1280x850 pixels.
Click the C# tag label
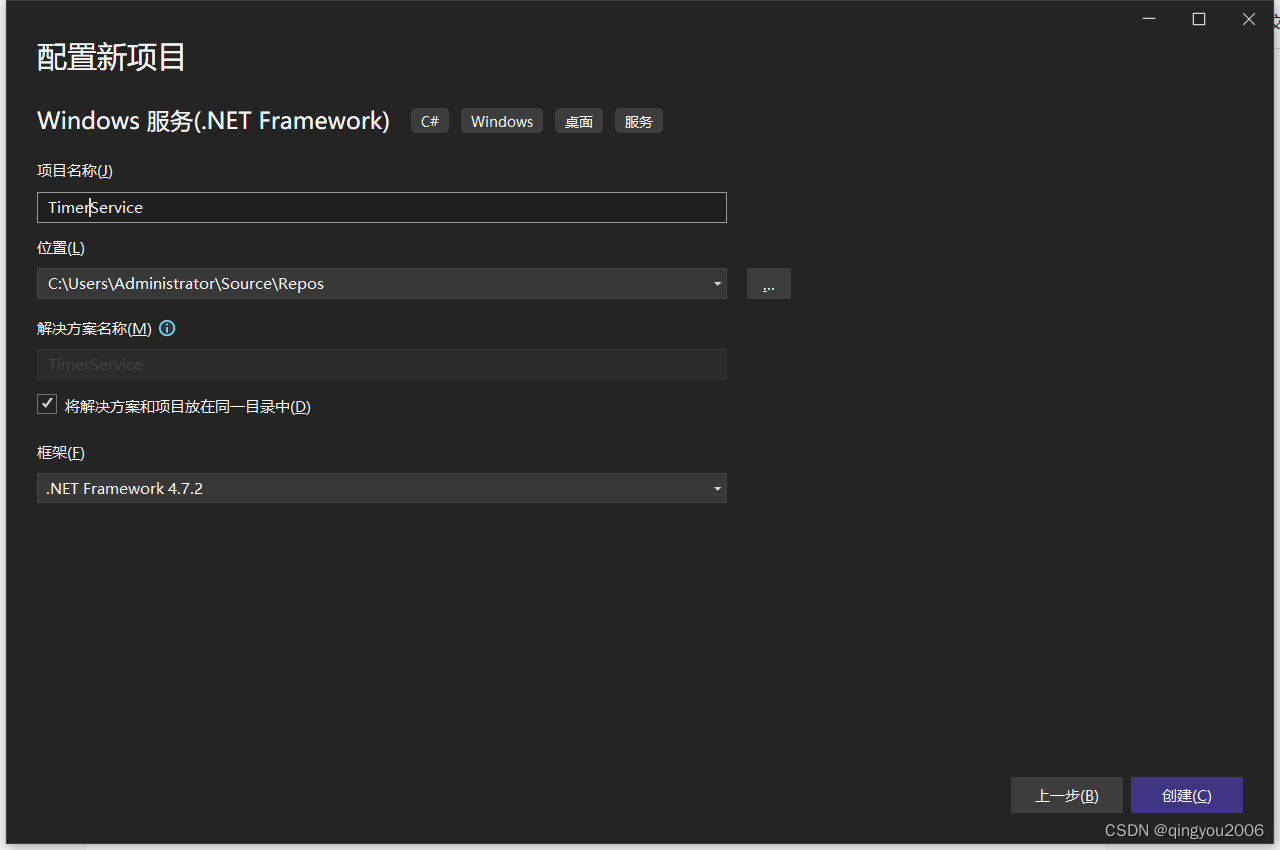click(x=430, y=121)
